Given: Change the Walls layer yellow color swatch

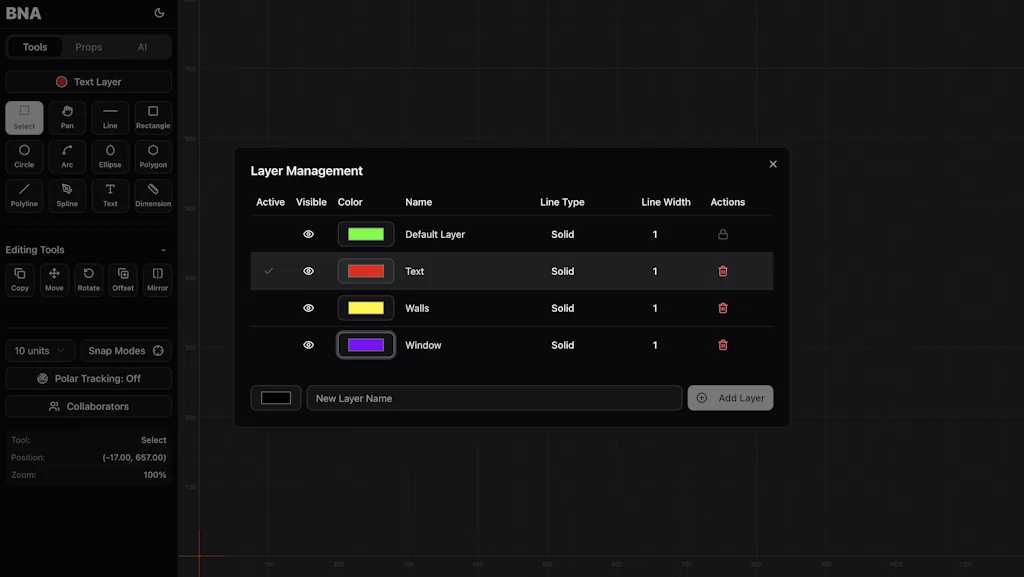Looking at the screenshot, I should point(366,308).
